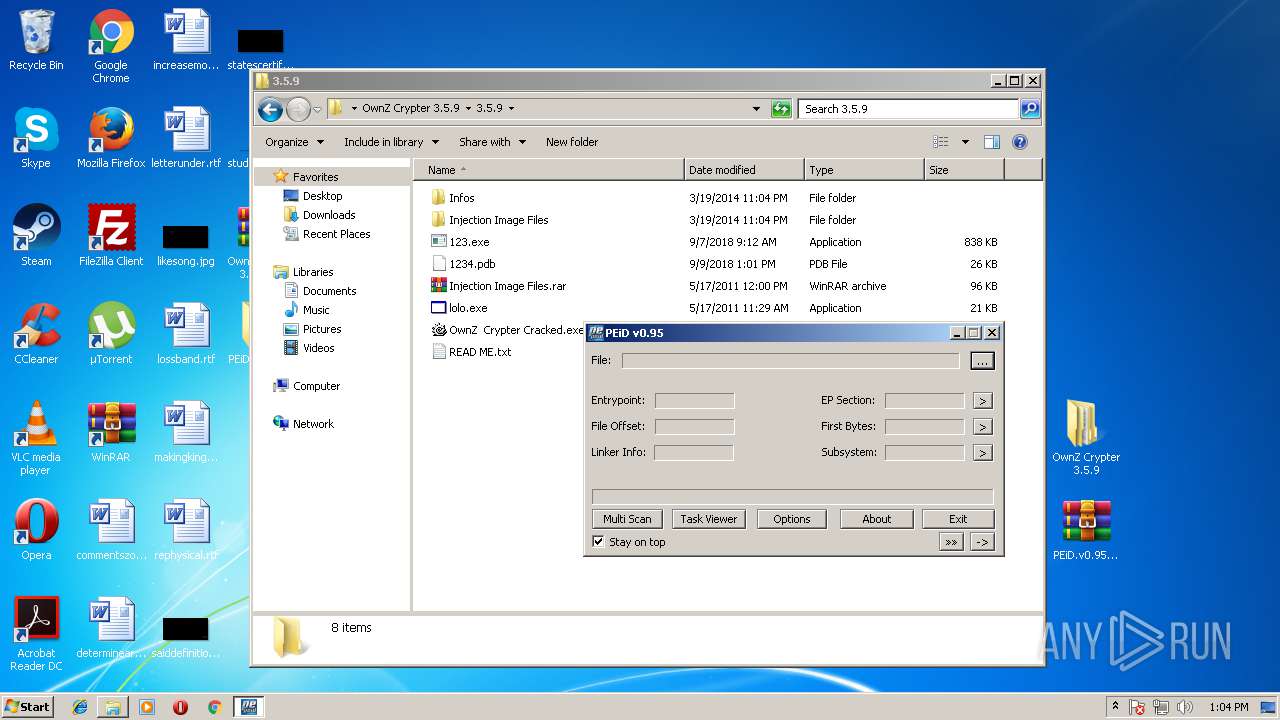Screen dimensions: 1280x720
Task: Sort by the Type column header
Action: tap(864, 170)
